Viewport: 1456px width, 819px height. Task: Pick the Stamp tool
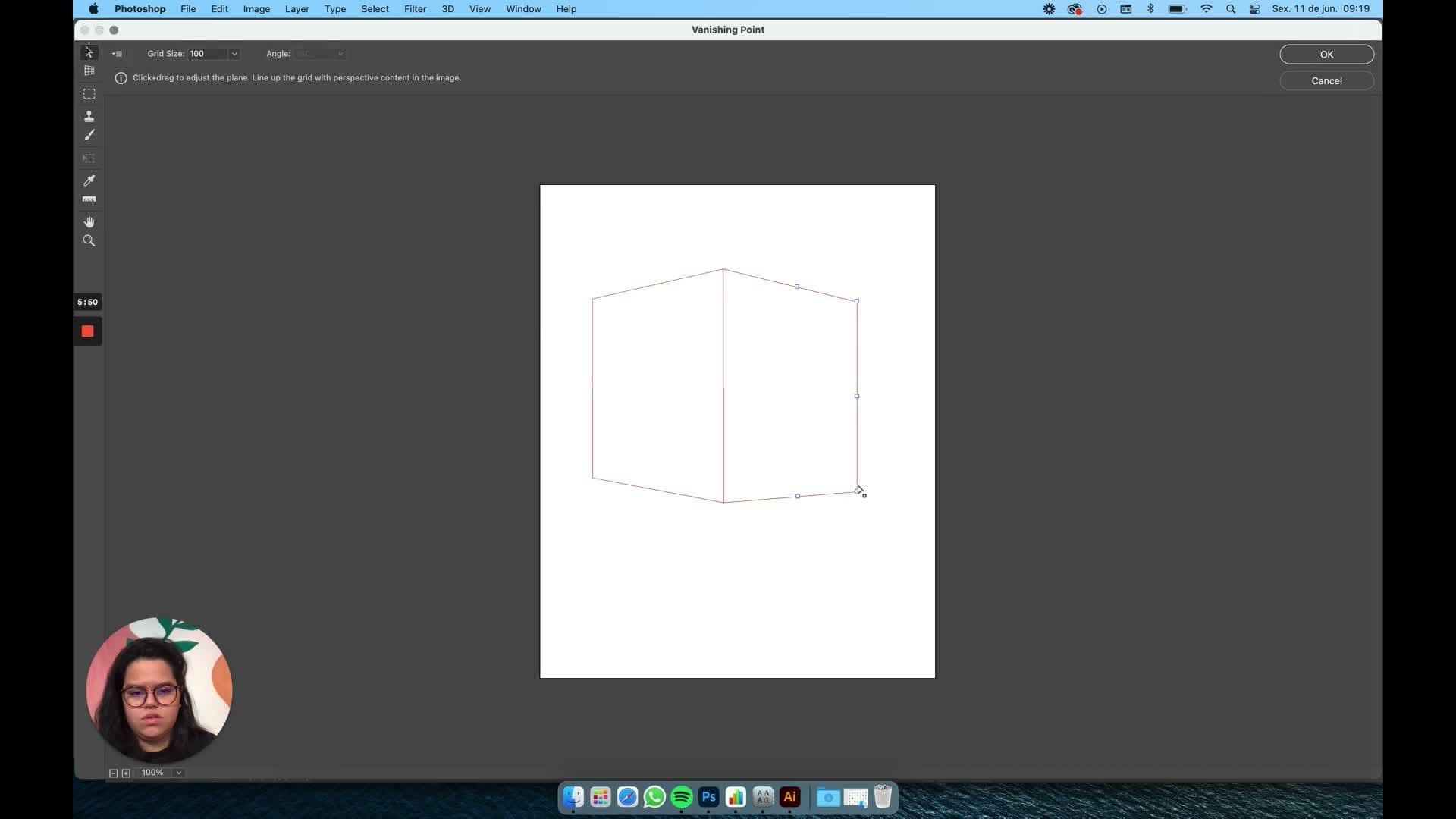coord(89,116)
